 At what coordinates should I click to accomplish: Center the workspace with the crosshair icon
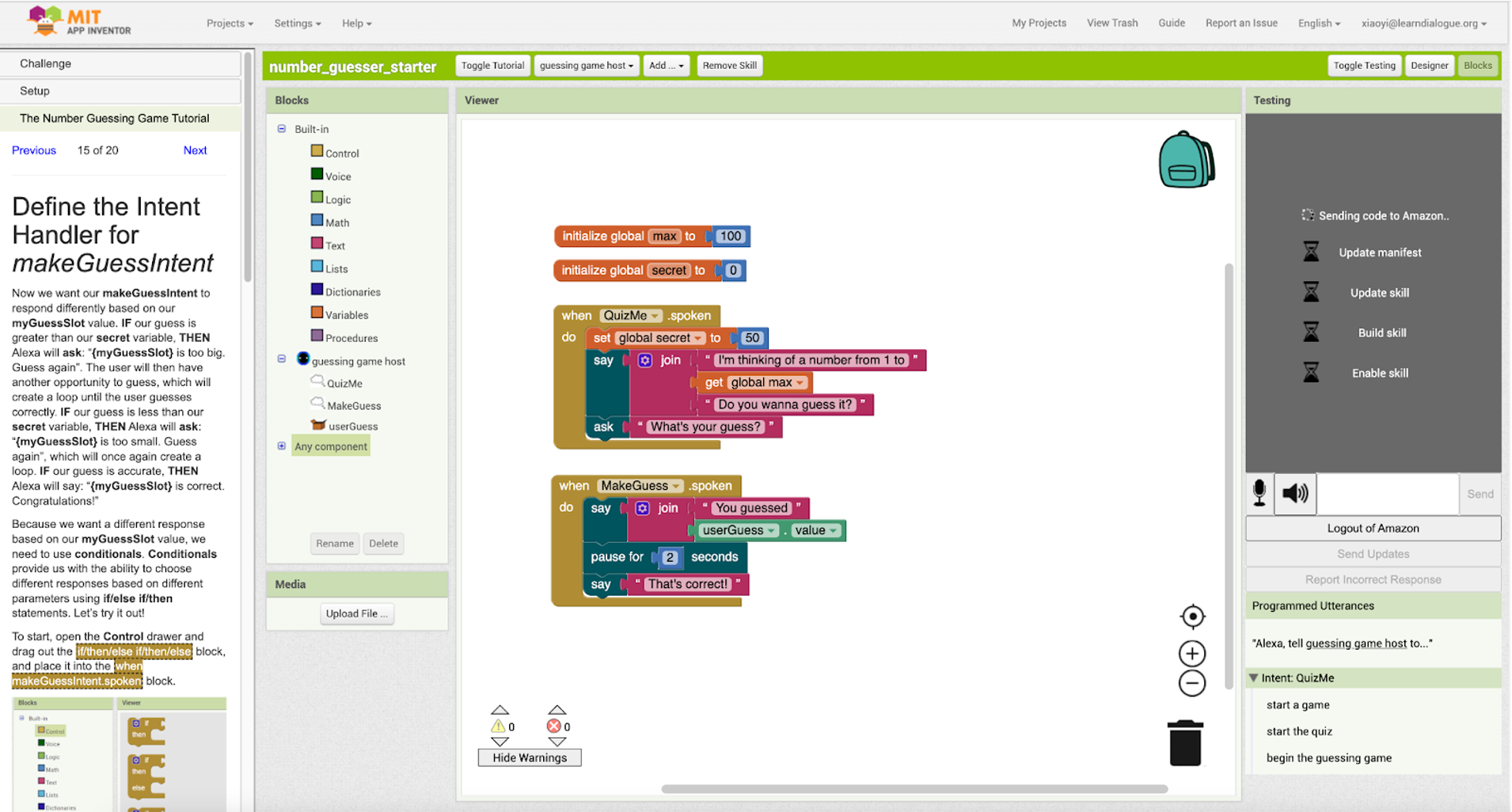[x=1192, y=617]
